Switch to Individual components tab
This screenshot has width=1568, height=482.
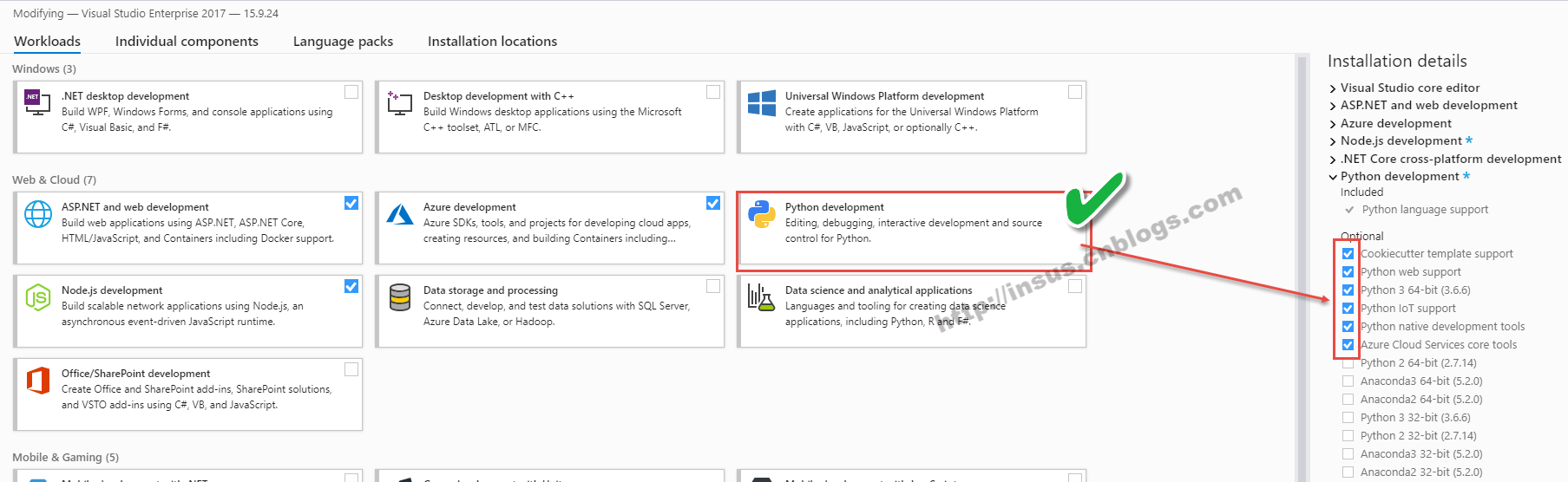tap(187, 41)
